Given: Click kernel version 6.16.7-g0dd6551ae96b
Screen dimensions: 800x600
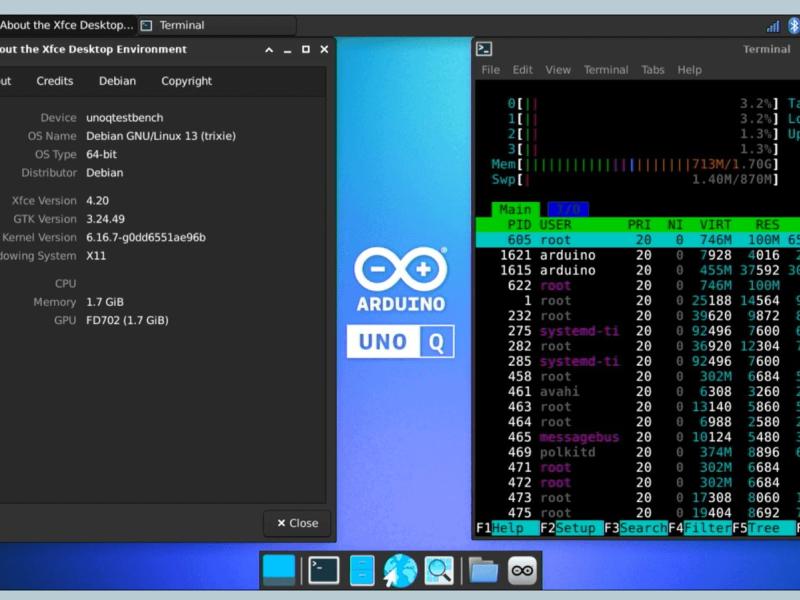Looking at the screenshot, I should (146, 238).
